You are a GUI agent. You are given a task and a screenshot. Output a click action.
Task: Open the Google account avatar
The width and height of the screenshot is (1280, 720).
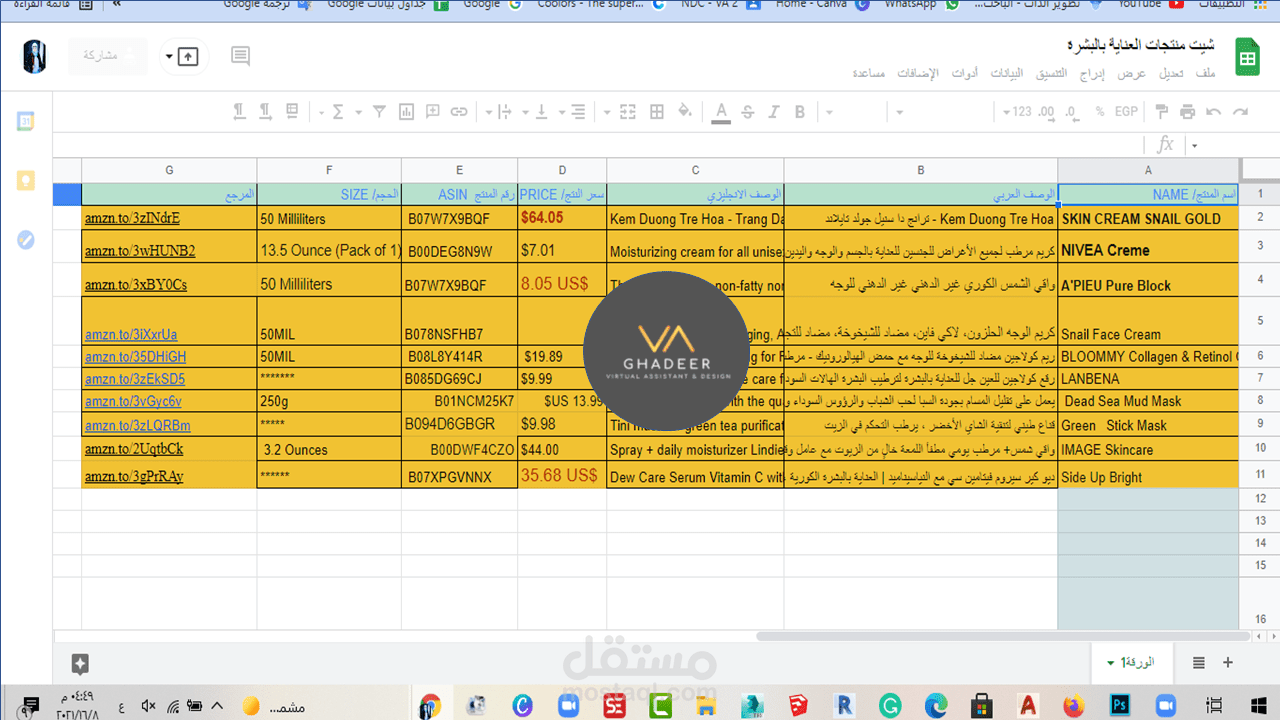pos(35,57)
